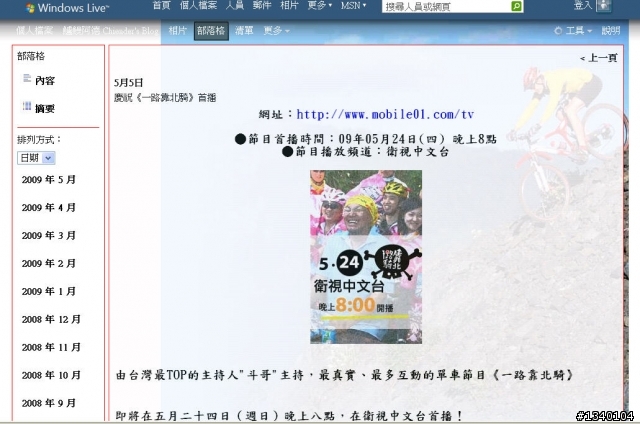This screenshot has width=640, height=424.
Task: Open the 2008 年 11 月 archive
Action: [x=51, y=347]
